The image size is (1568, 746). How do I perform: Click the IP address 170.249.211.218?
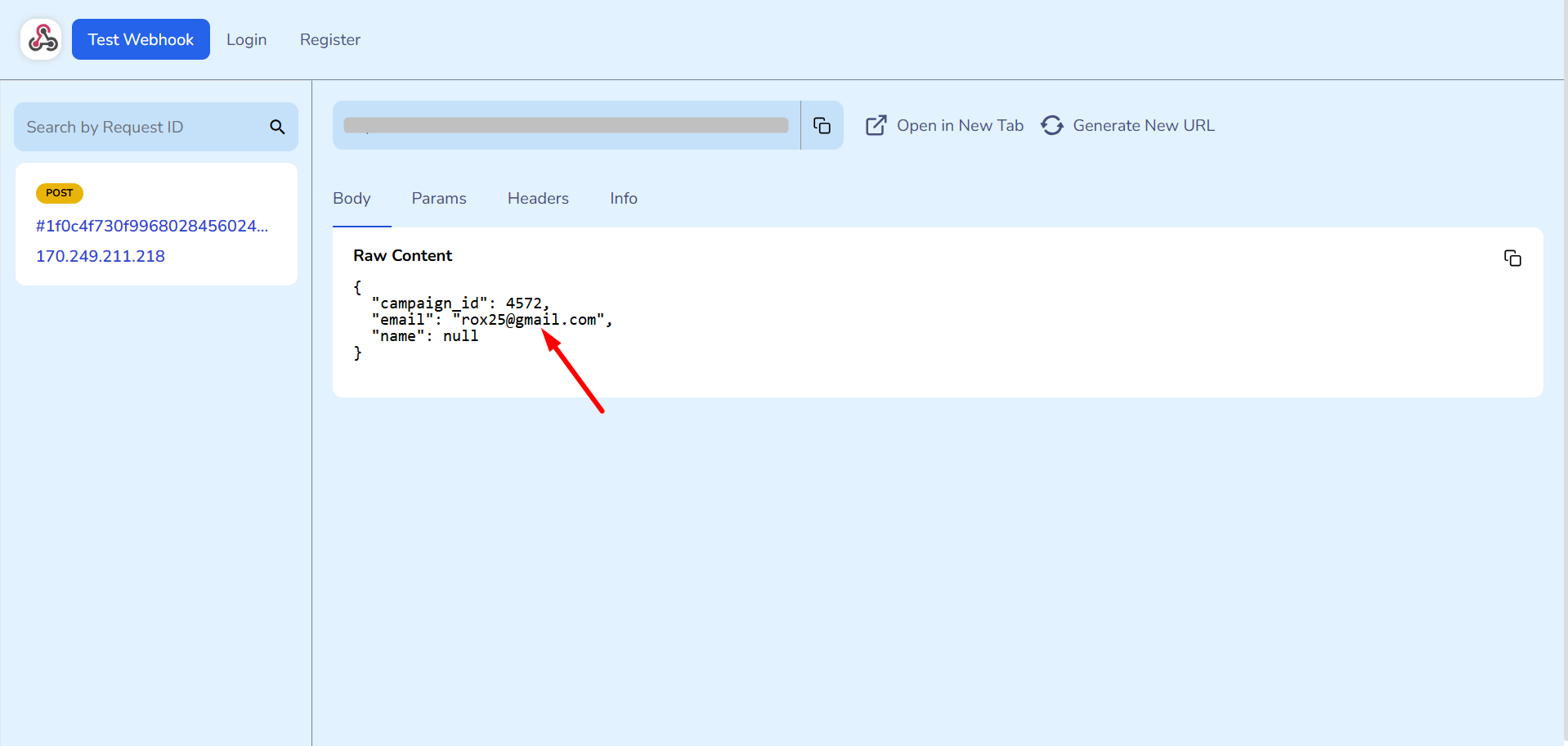click(x=101, y=256)
